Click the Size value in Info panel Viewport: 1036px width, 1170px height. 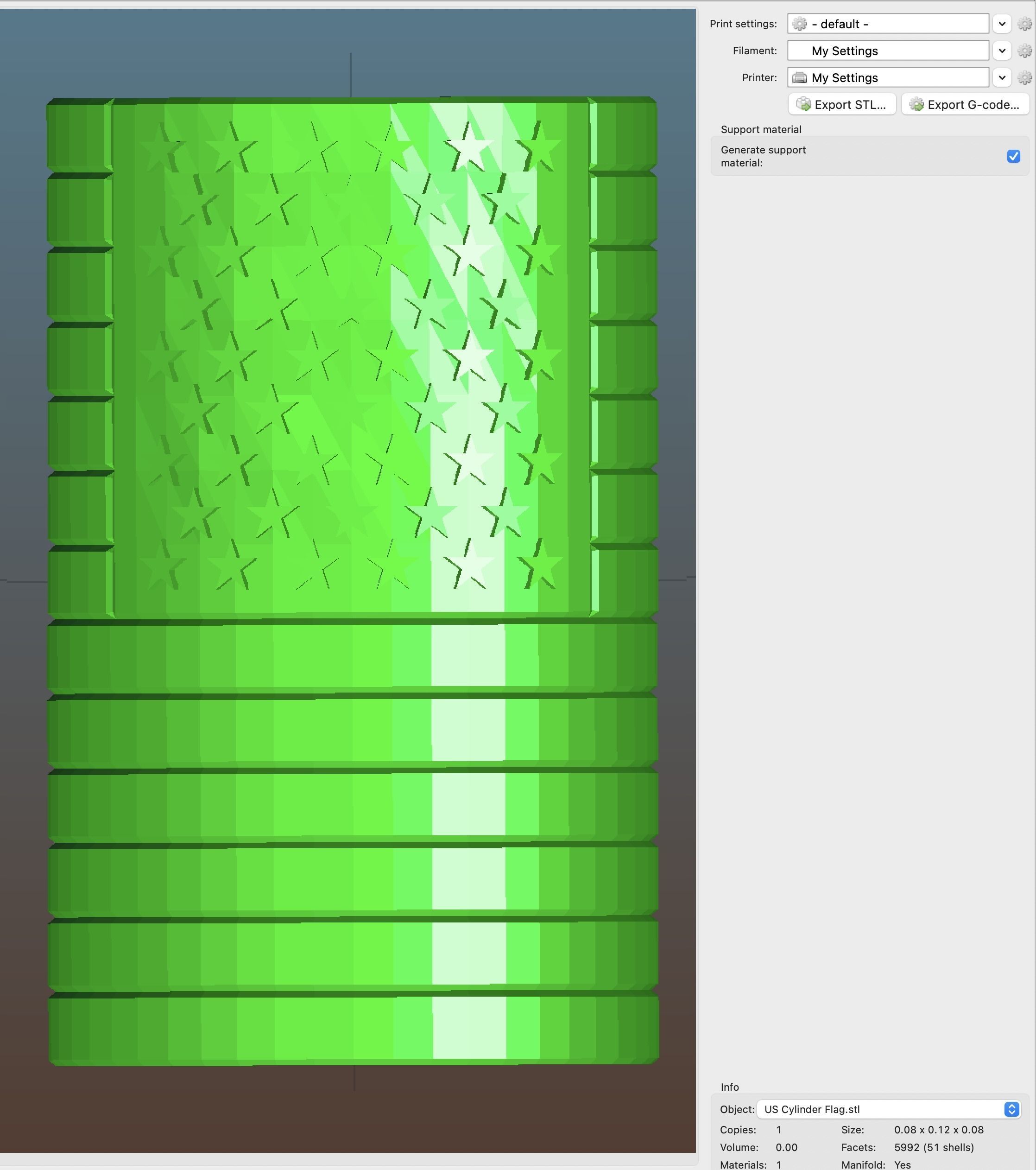939,1130
